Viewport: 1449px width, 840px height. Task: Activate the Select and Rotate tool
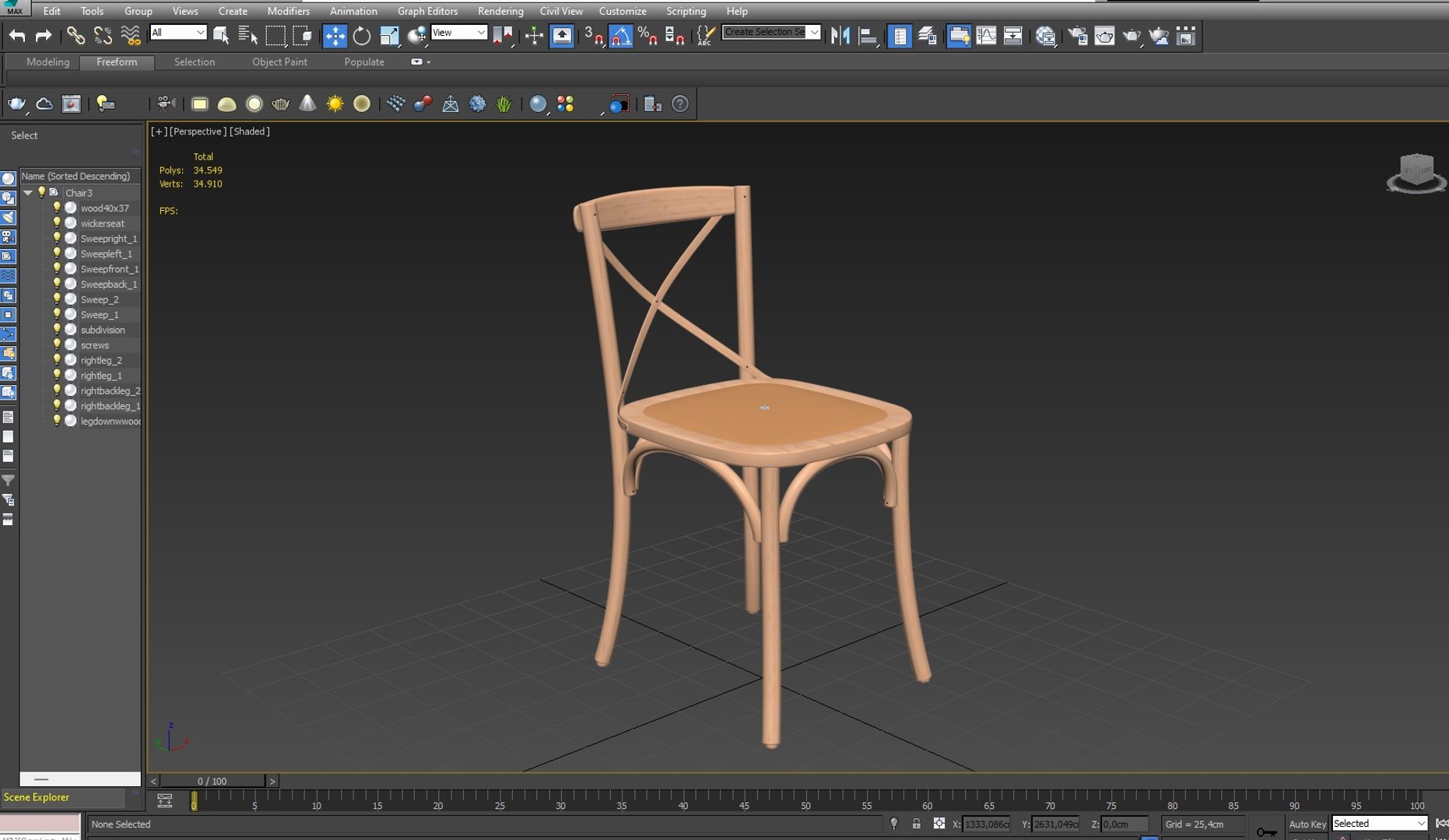(362, 36)
